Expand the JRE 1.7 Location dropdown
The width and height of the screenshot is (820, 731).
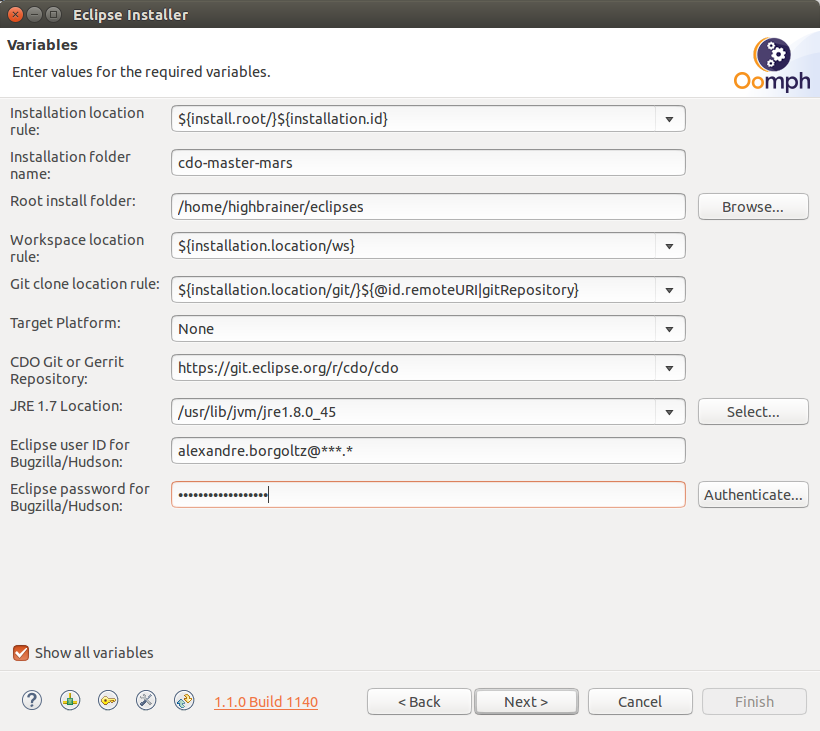669,412
